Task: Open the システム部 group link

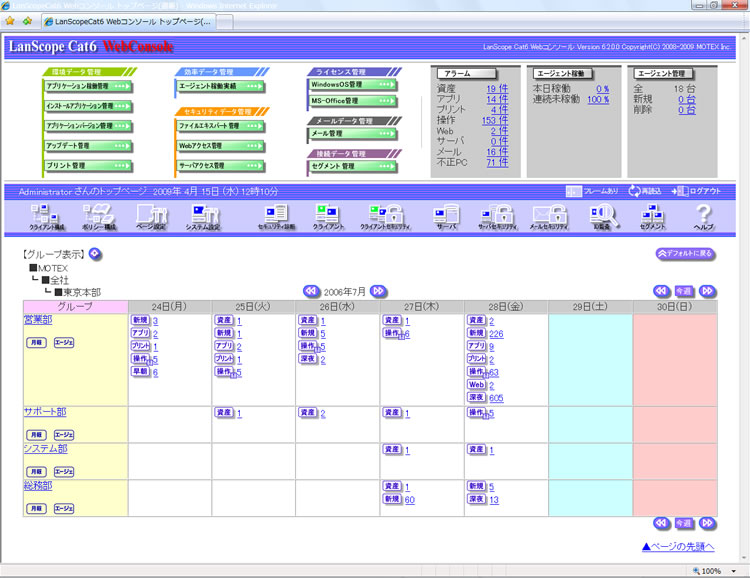Action: [x=45, y=448]
